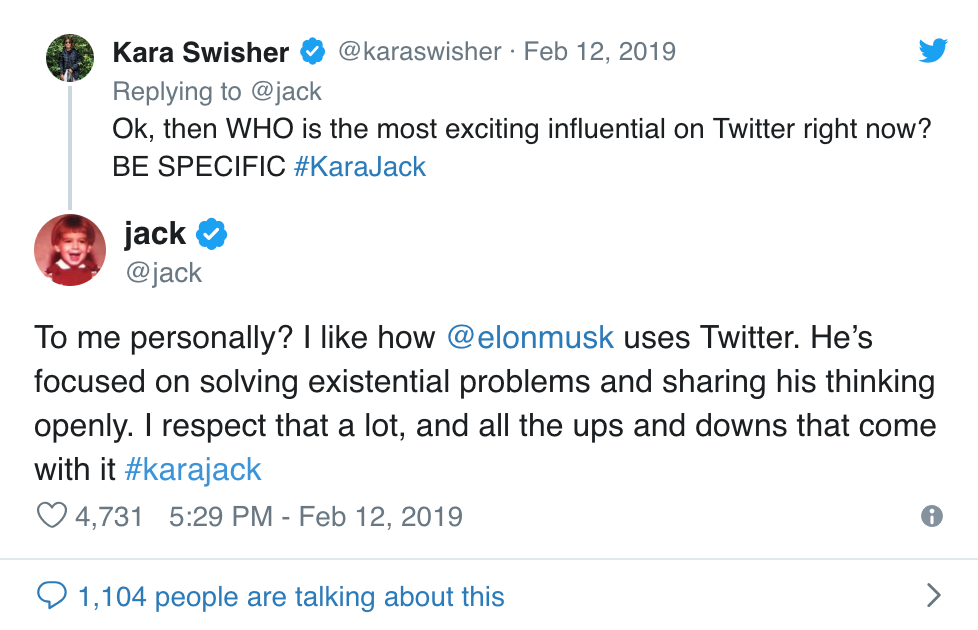Click the speech bubble reply icon

tap(50, 597)
